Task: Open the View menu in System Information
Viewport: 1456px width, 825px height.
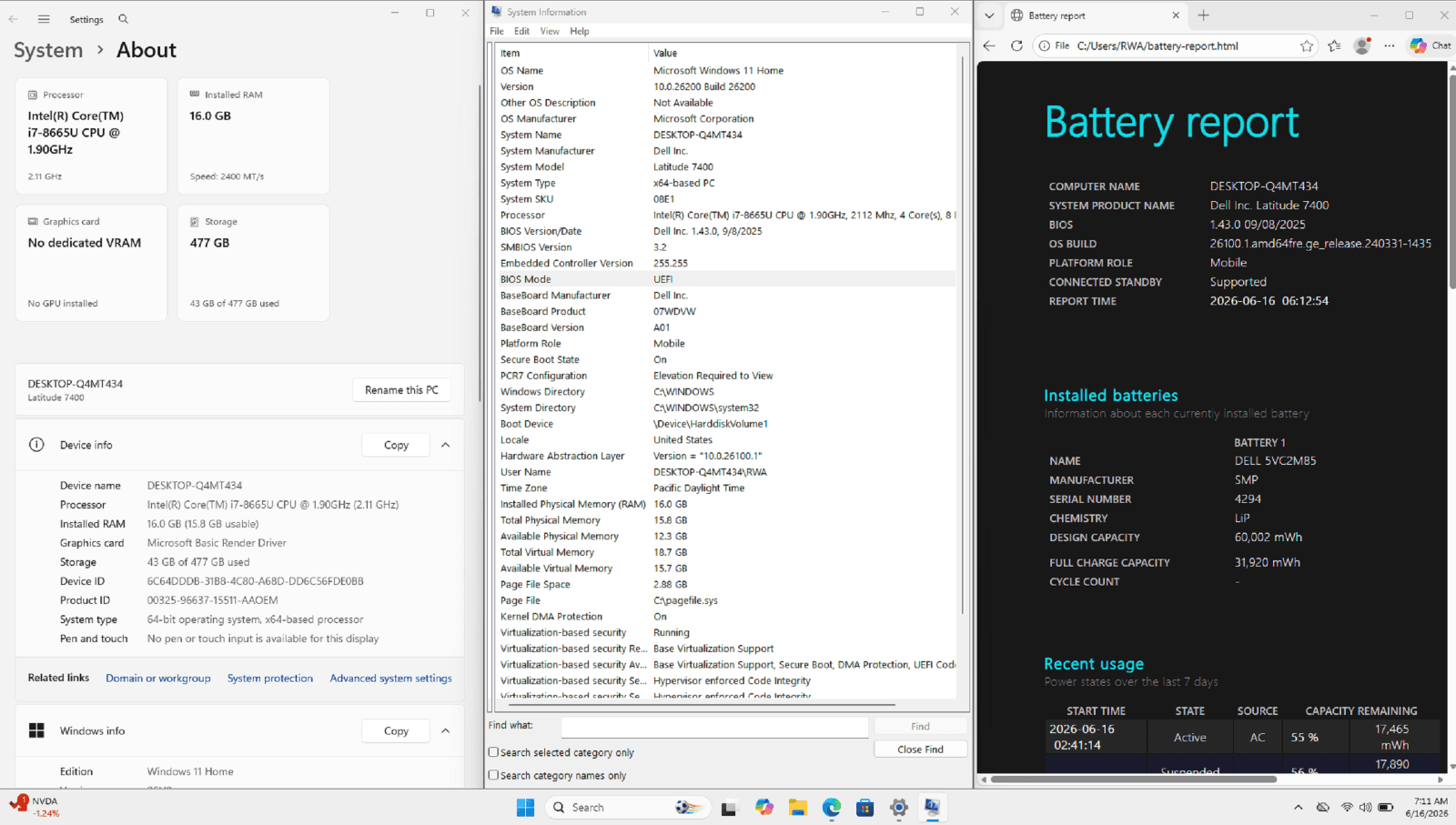Action: pyautogui.click(x=550, y=31)
